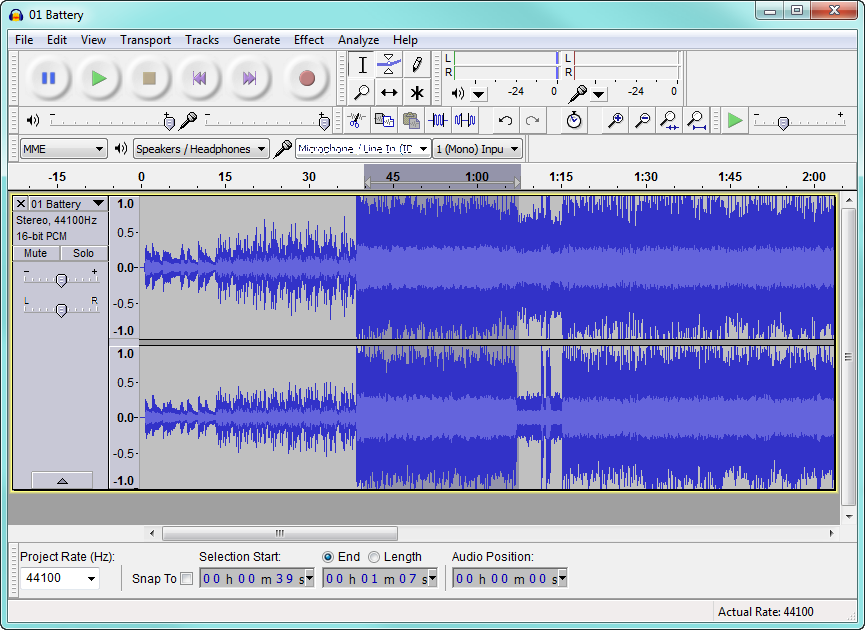Viewport: 865px width, 630px height.
Task: Open the Generate menu
Action: point(256,40)
